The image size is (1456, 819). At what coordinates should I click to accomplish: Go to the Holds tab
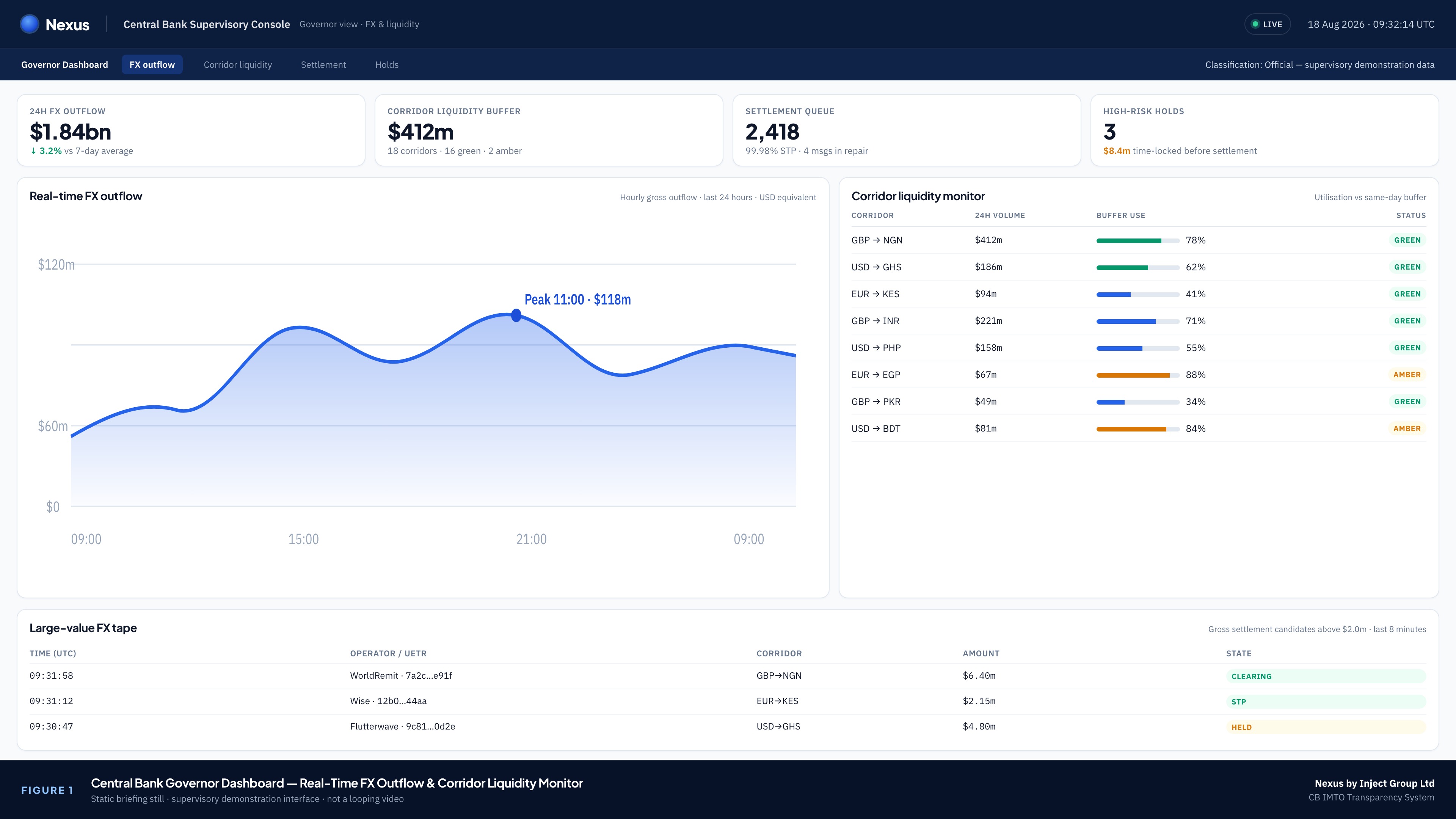click(387, 64)
